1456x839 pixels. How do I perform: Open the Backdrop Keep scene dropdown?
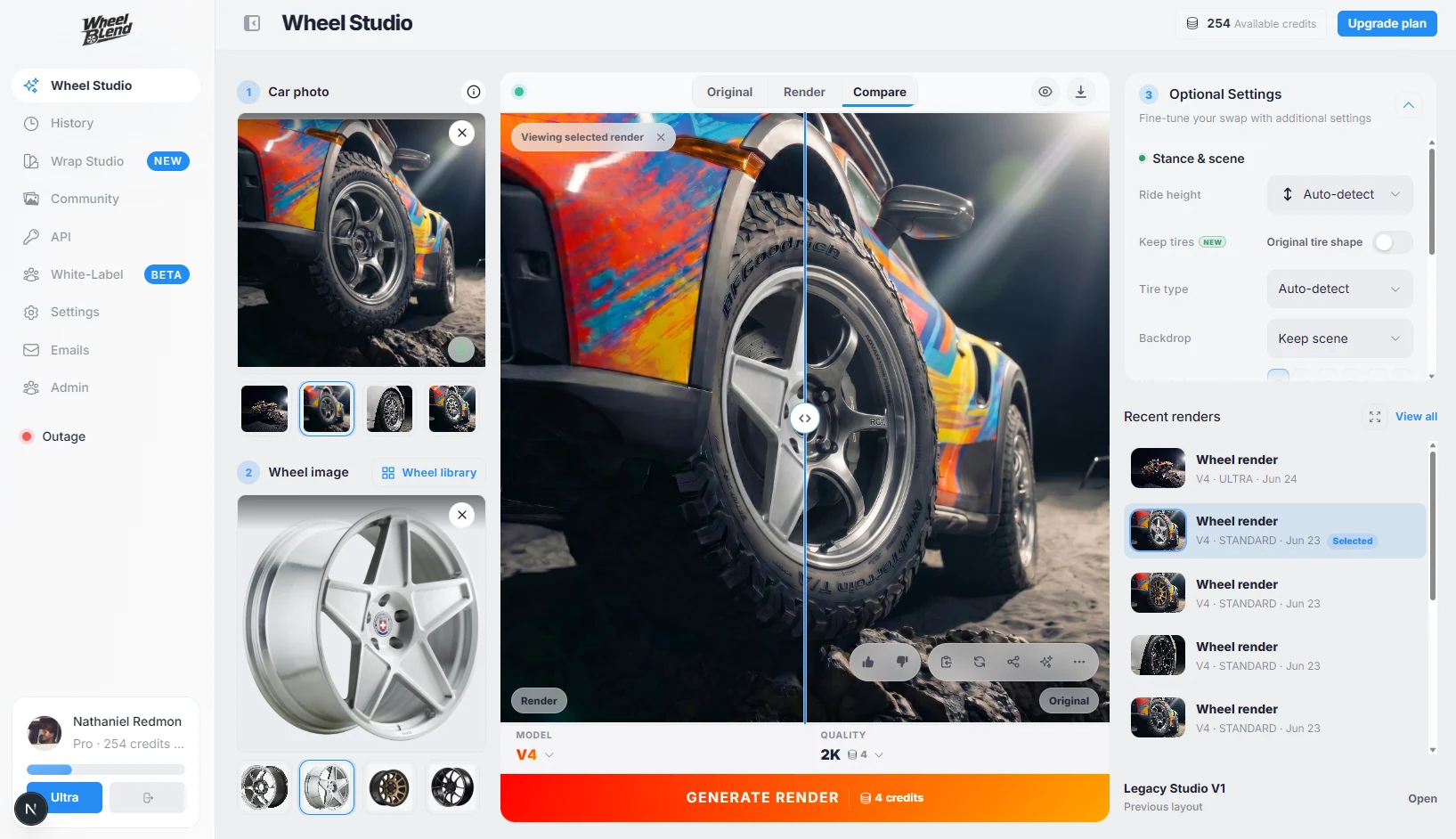point(1339,338)
